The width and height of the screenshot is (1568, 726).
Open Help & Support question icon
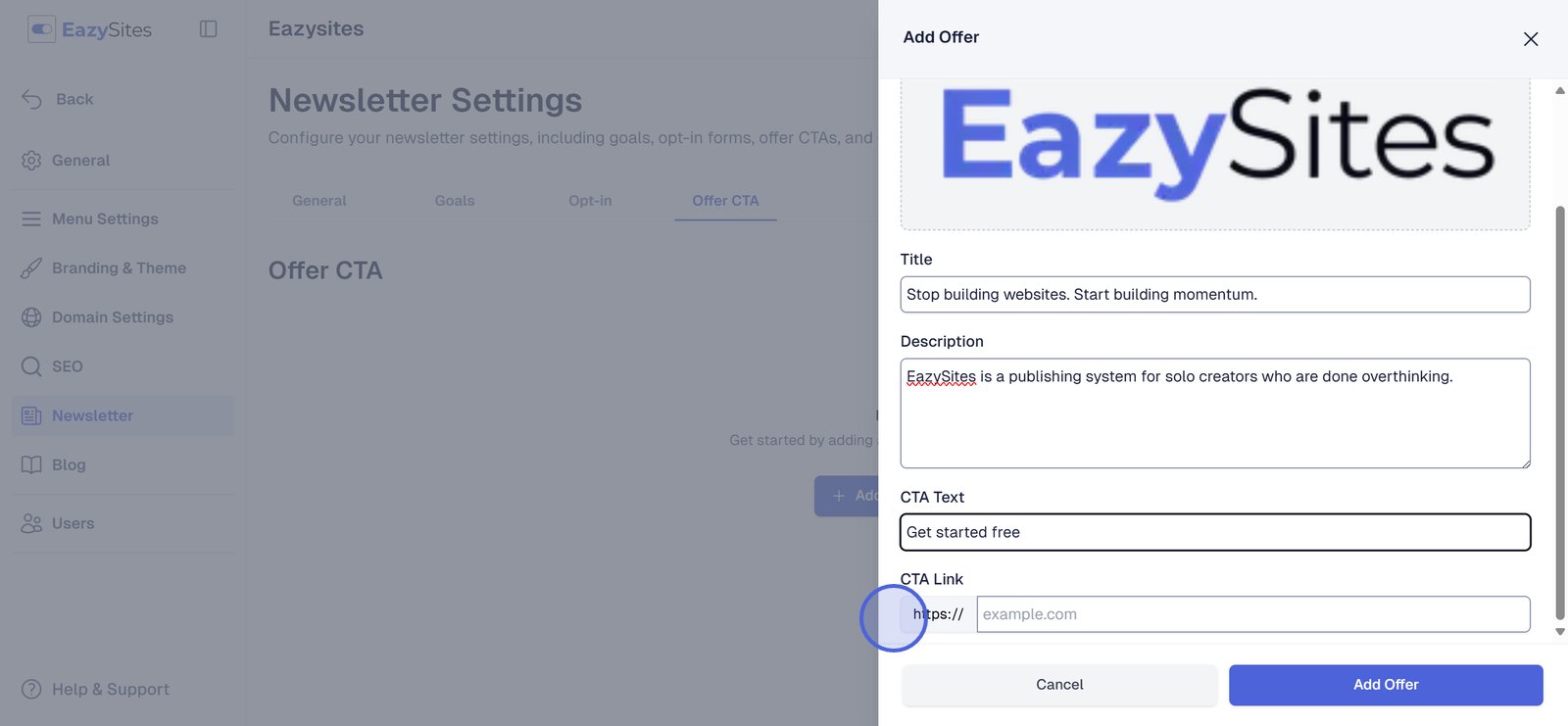(x=31, y=690)
